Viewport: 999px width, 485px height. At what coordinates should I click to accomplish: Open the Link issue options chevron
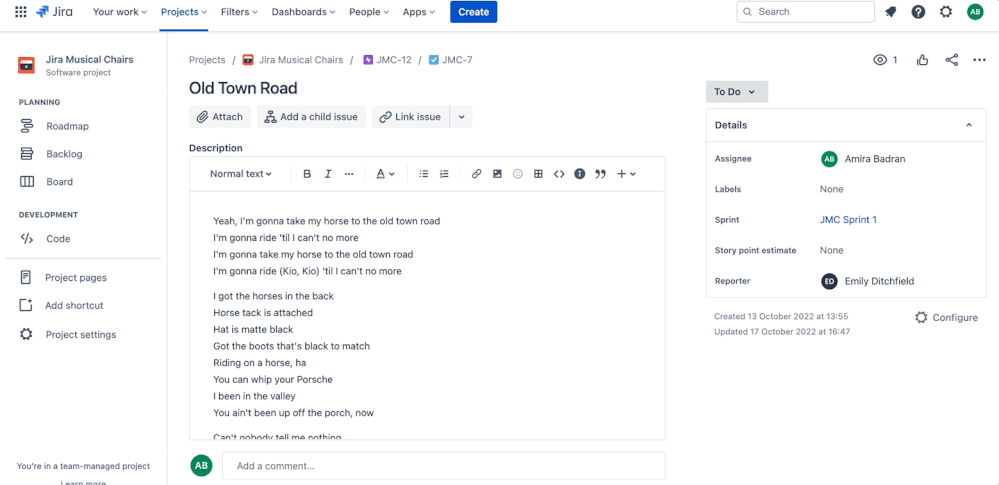tap(461, 117)
